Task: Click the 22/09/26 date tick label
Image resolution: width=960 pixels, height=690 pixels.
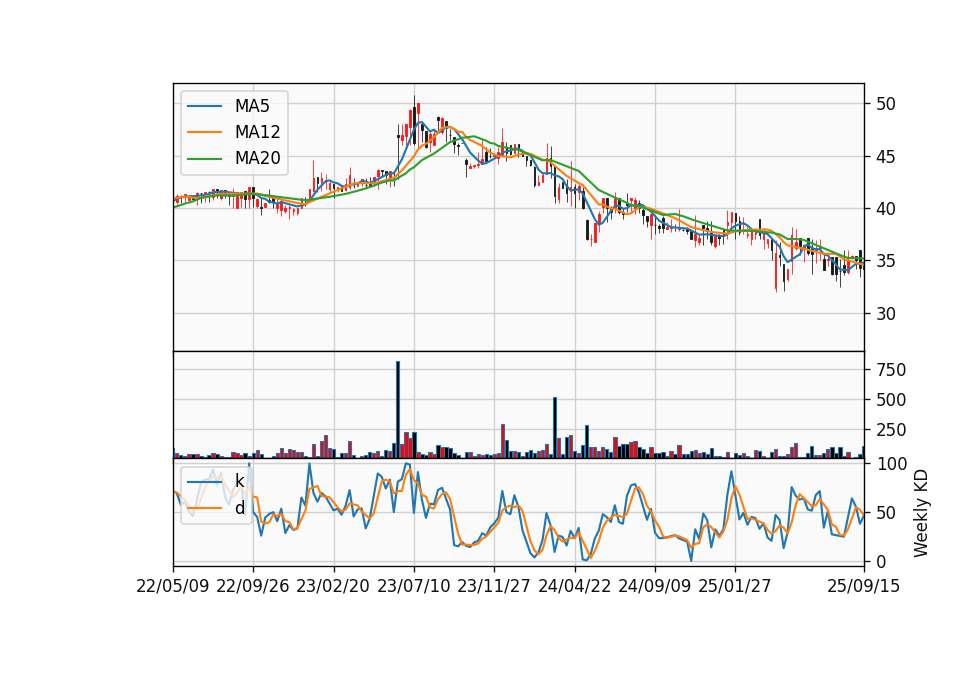Action: [x=253, y=586]
